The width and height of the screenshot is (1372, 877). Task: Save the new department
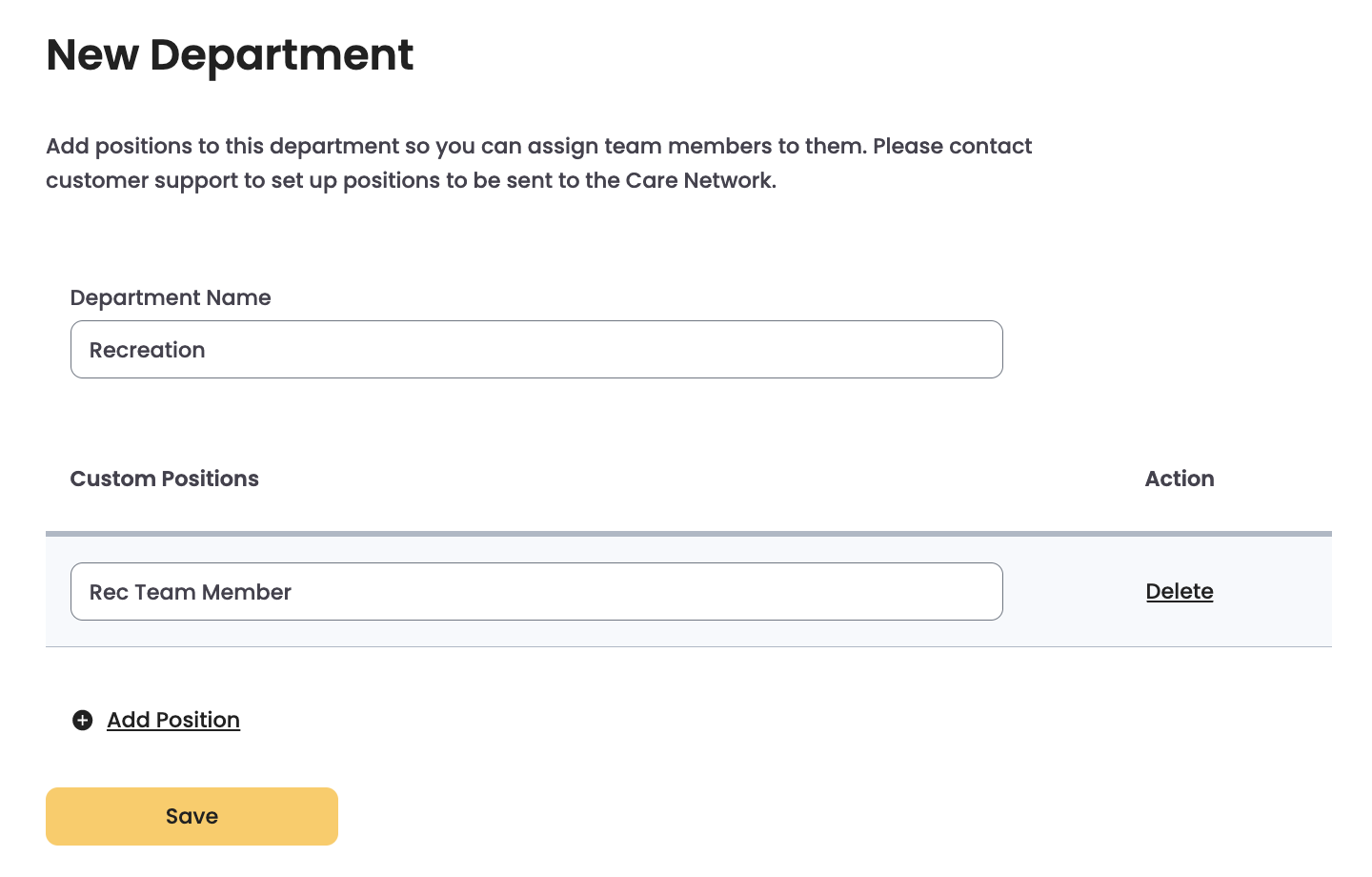[192, 816]
